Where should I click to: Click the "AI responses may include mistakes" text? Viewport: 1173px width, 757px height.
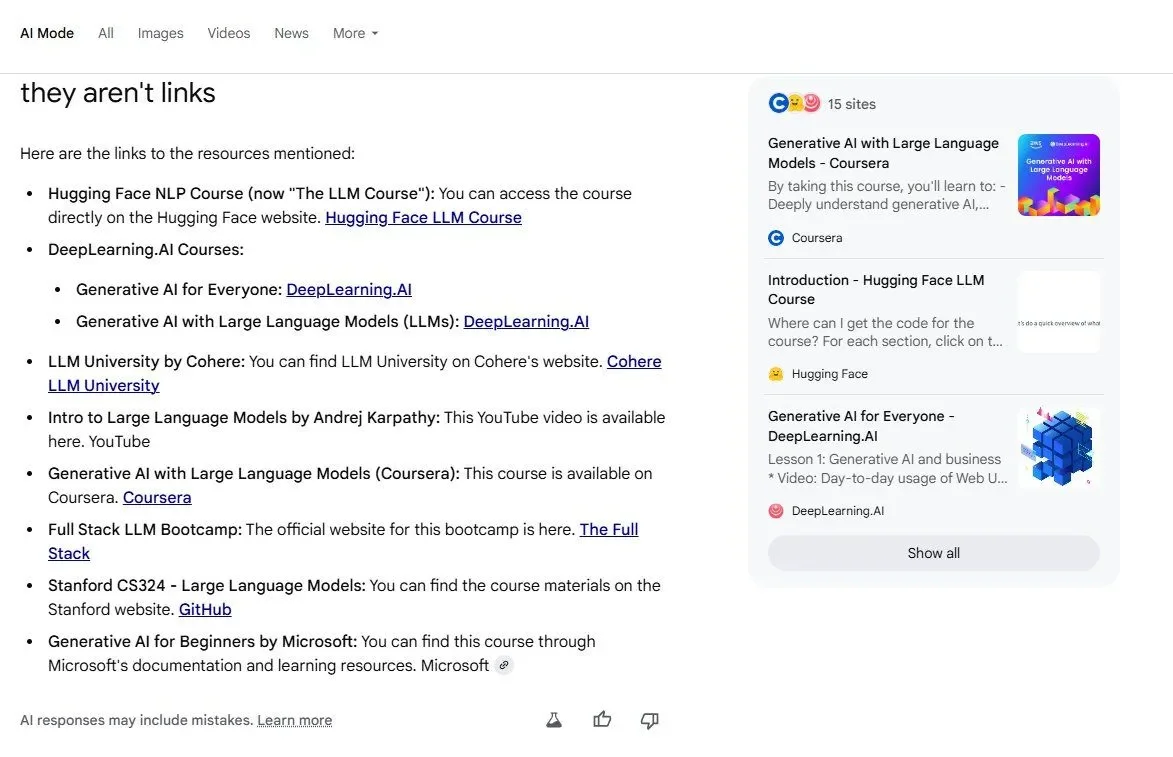pos(137,720)
